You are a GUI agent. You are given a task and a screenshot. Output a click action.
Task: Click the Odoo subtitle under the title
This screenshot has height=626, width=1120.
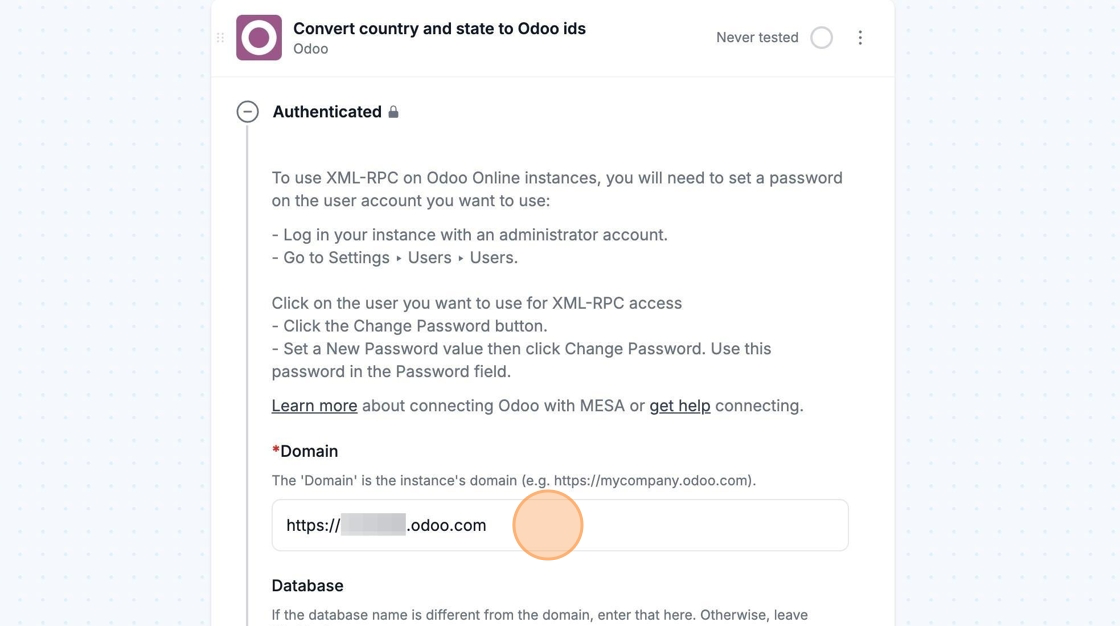coord(311,49)
